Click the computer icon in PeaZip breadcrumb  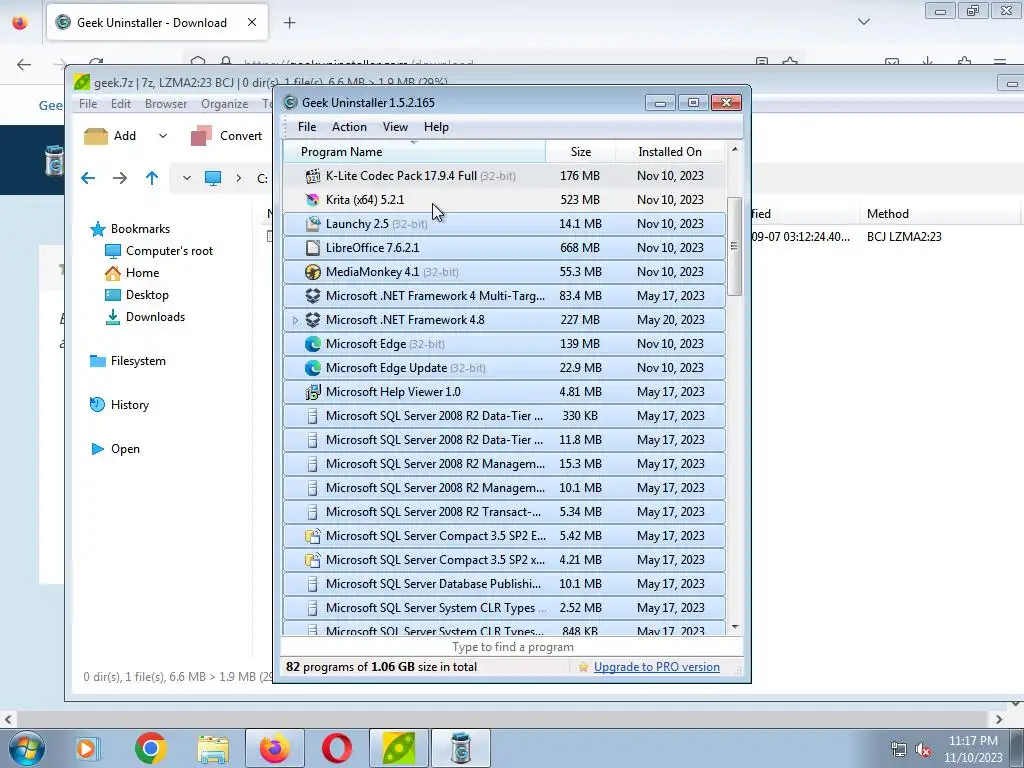point(213,178)
